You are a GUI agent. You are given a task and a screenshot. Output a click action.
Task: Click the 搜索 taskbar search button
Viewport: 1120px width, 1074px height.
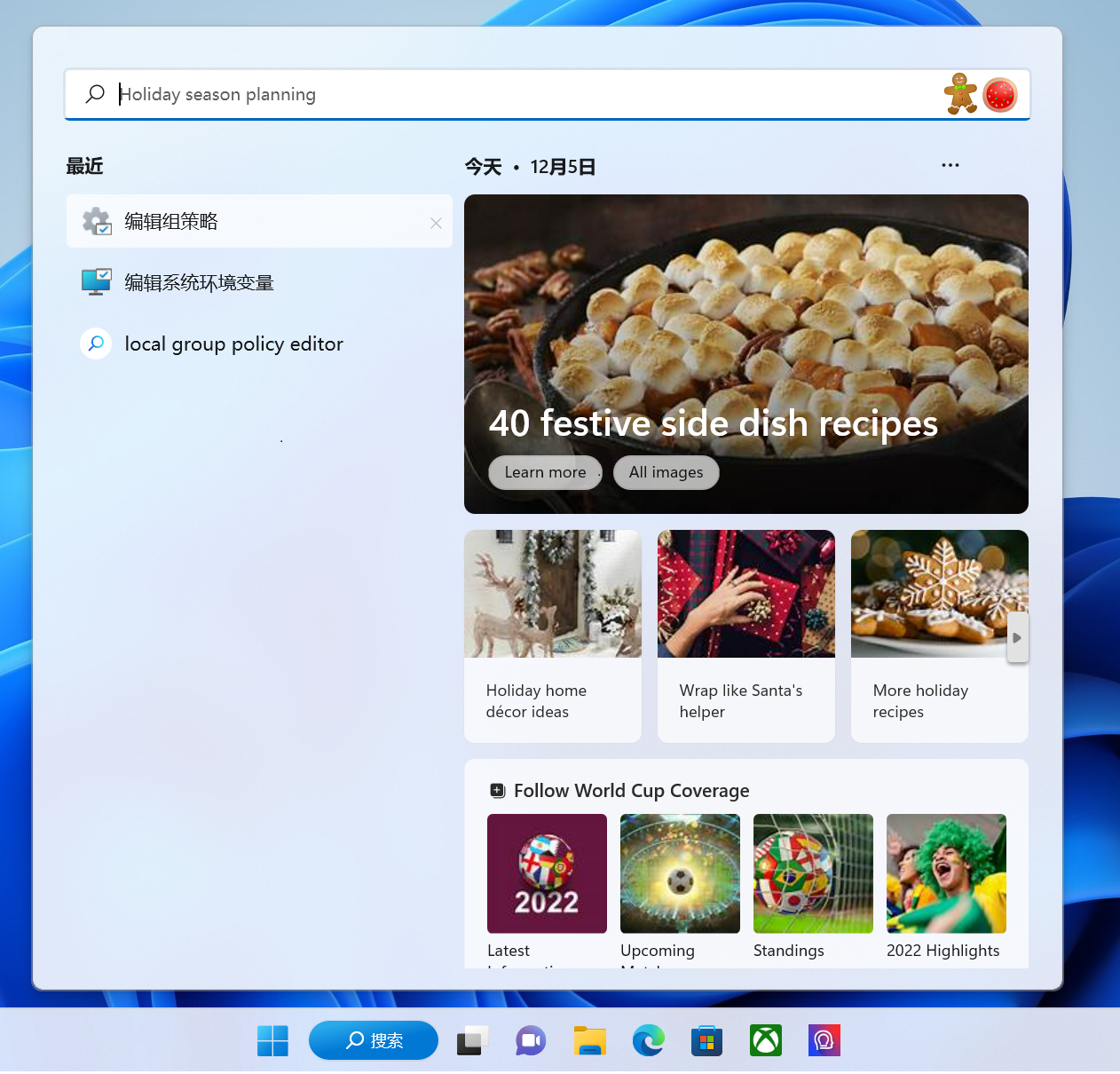pos(374,1040)
